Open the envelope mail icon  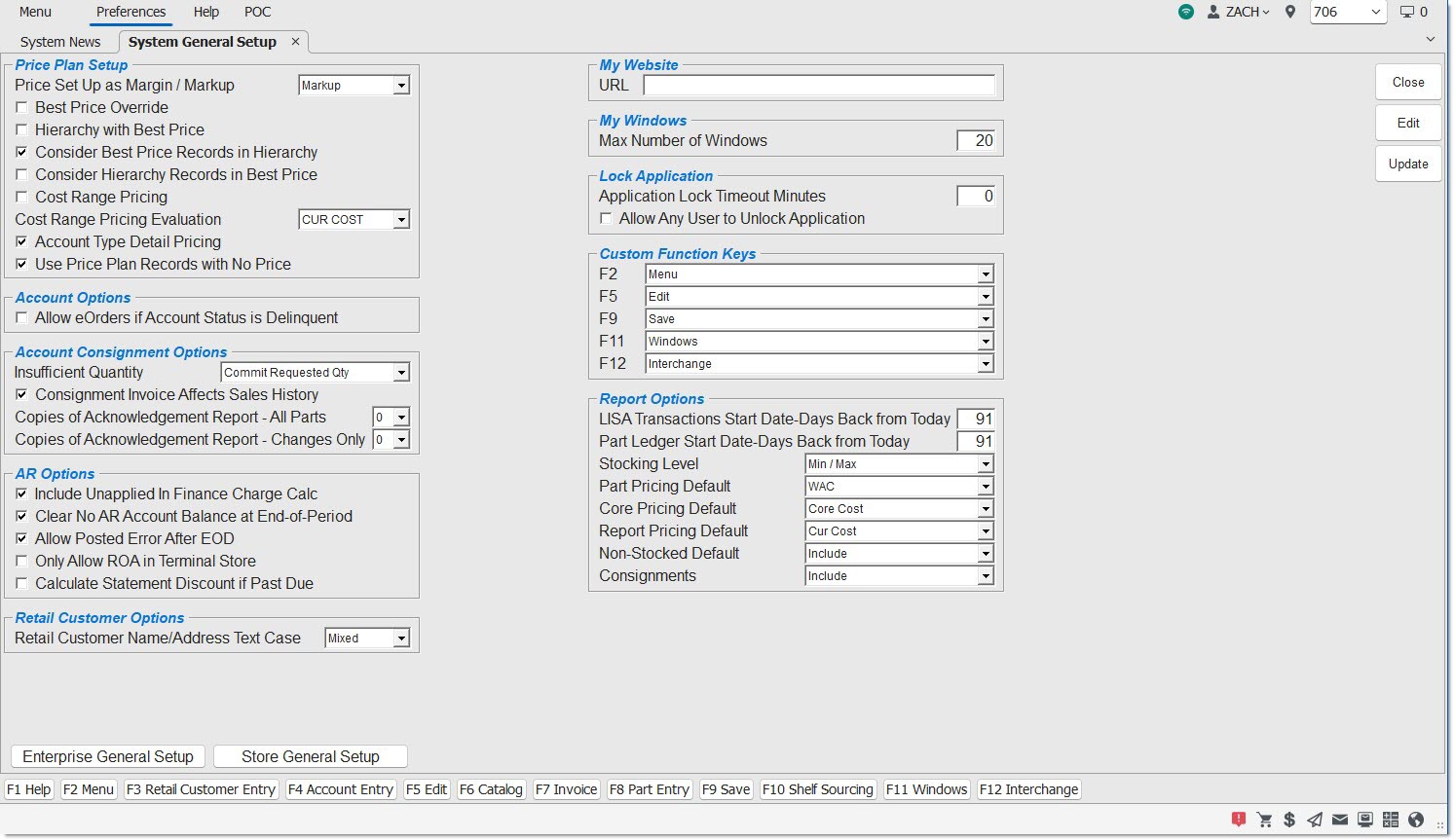1340,820
